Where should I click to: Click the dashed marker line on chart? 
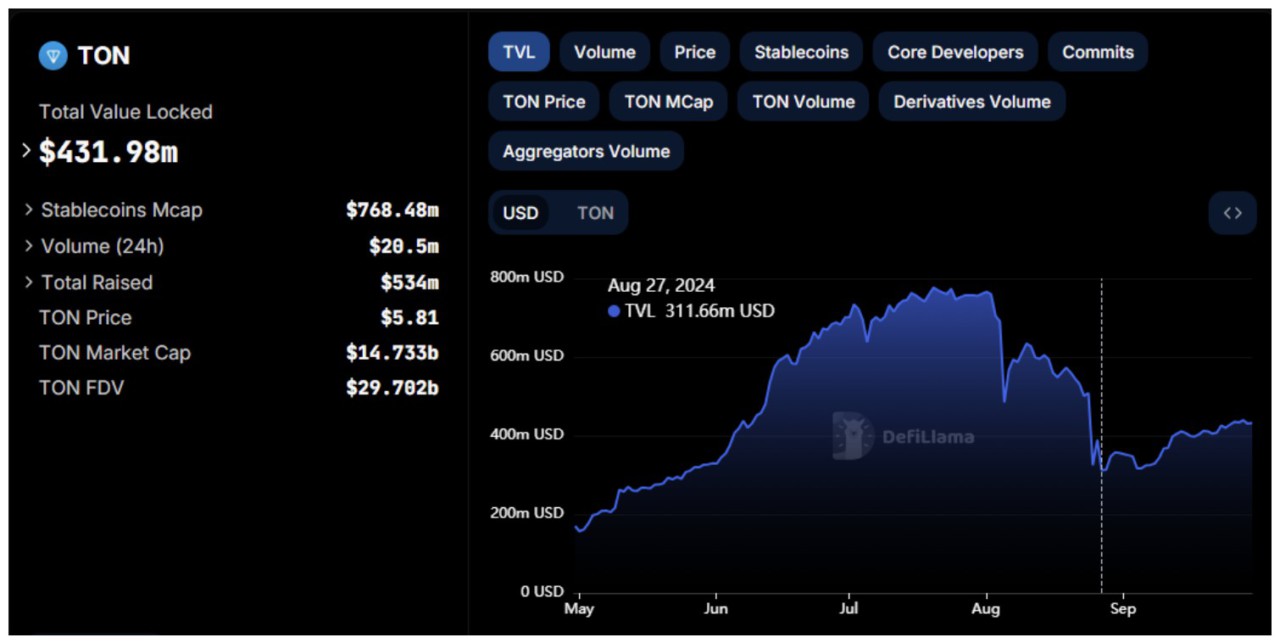tap(1102, 430)
